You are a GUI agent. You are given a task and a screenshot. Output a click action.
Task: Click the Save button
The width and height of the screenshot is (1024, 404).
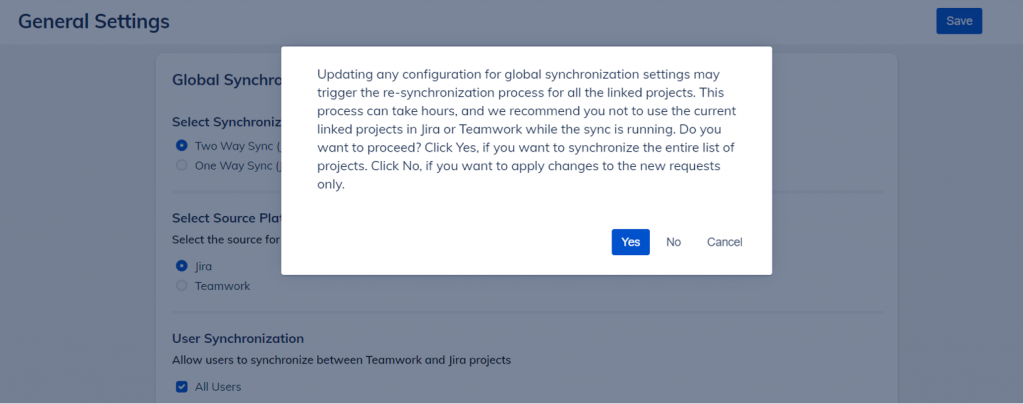pos(958,21)
